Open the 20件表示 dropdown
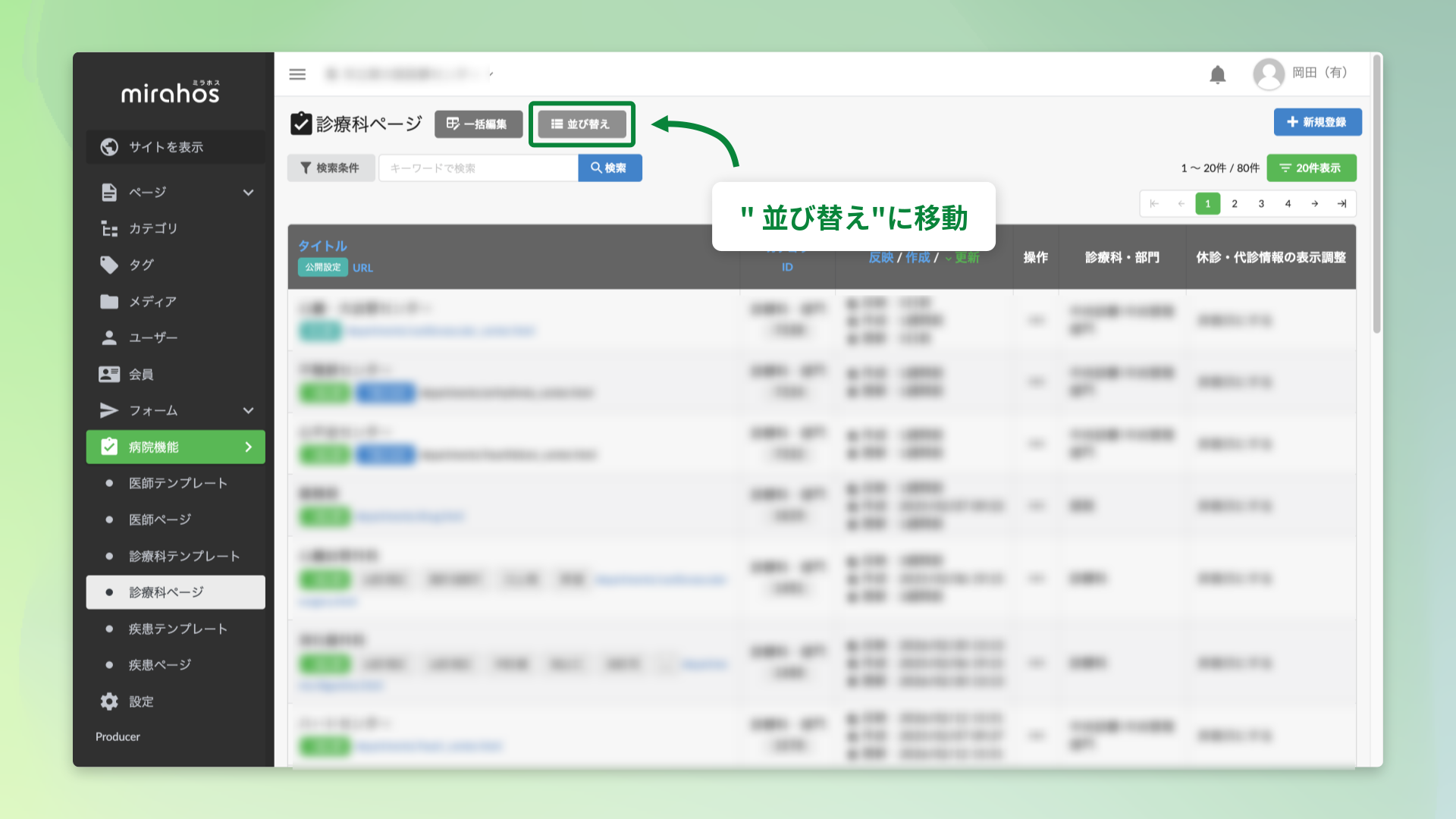Screen dimensions: 1456x819 pos(1310,168)
